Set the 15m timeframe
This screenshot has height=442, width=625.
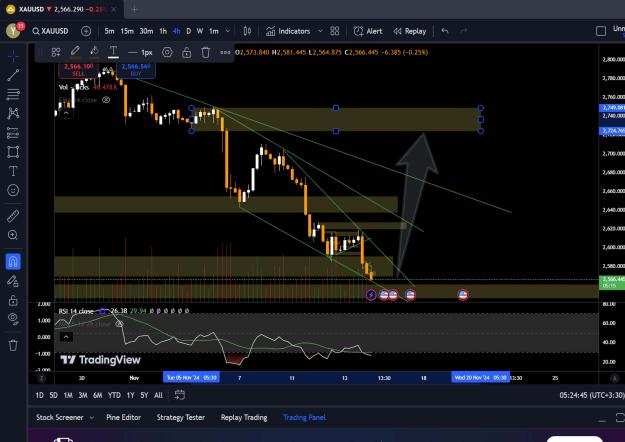point(127,31)
